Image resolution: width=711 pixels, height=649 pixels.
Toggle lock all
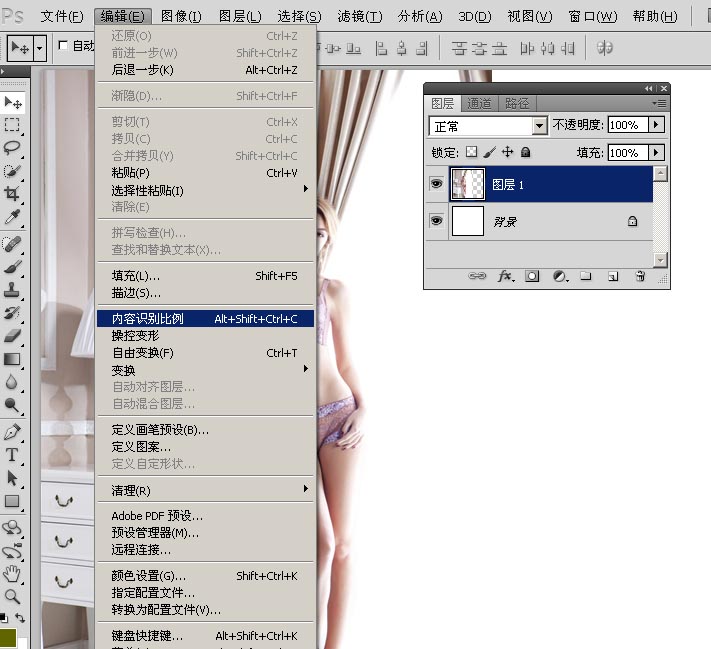coord(526,152)
